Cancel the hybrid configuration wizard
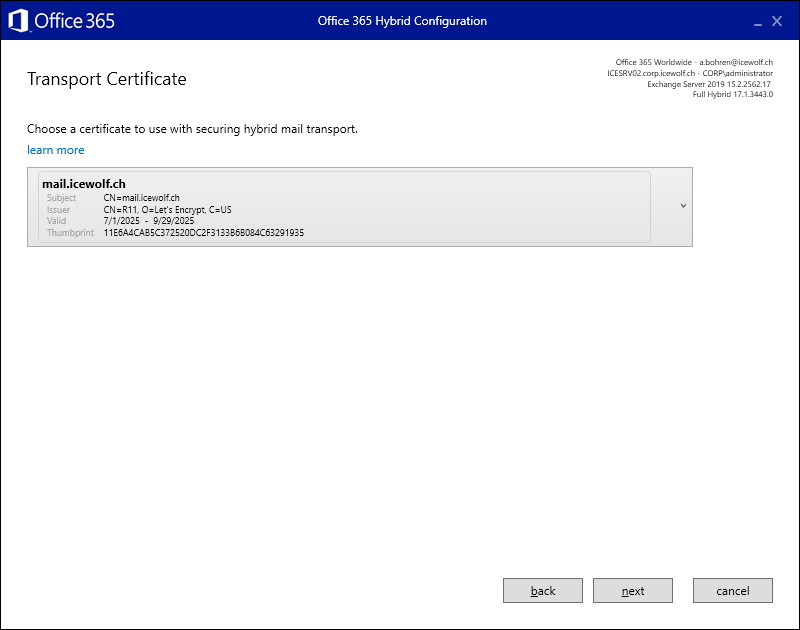 tap(733, 591)
